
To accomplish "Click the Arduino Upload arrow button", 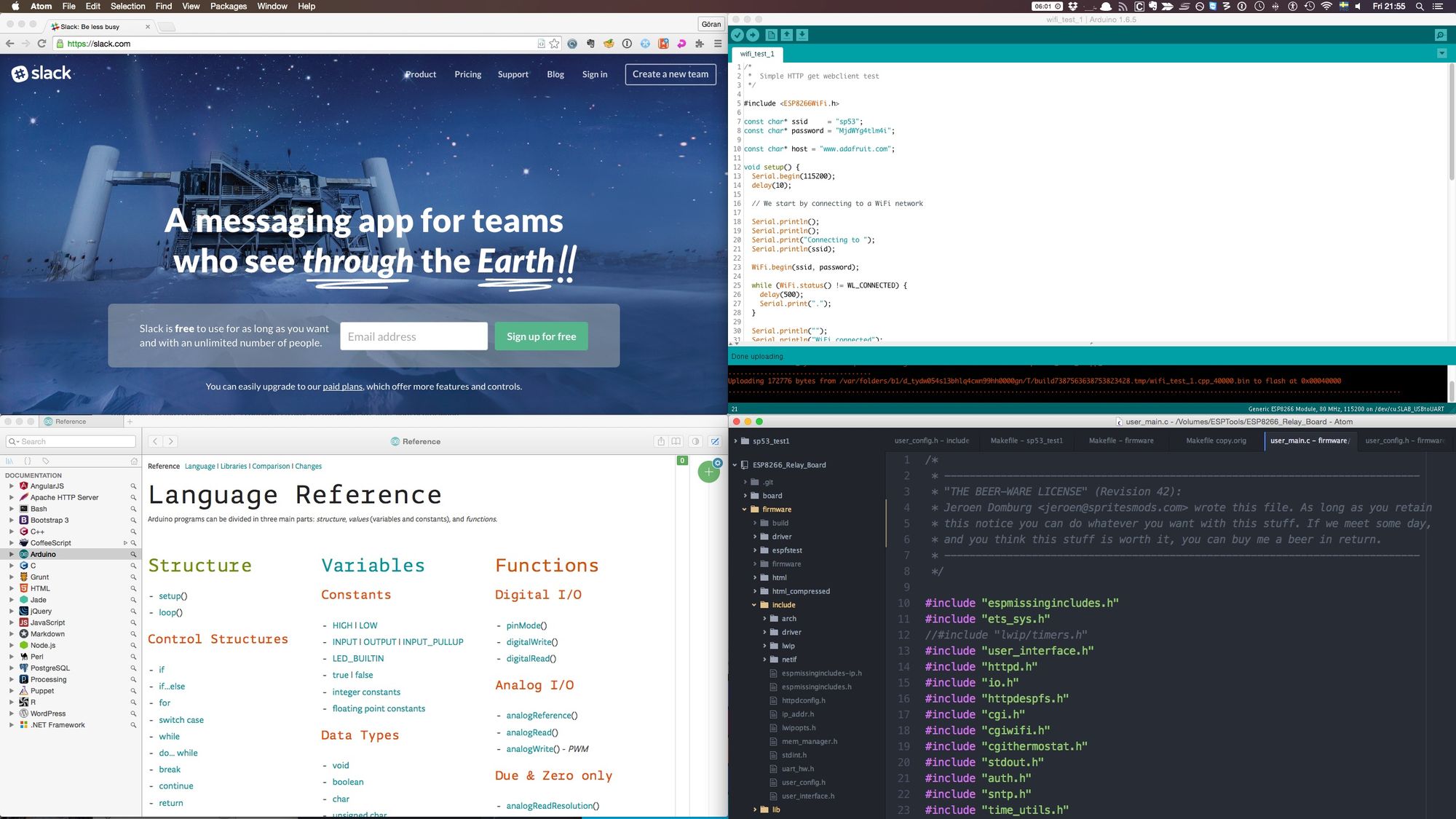I will point(753,35).
